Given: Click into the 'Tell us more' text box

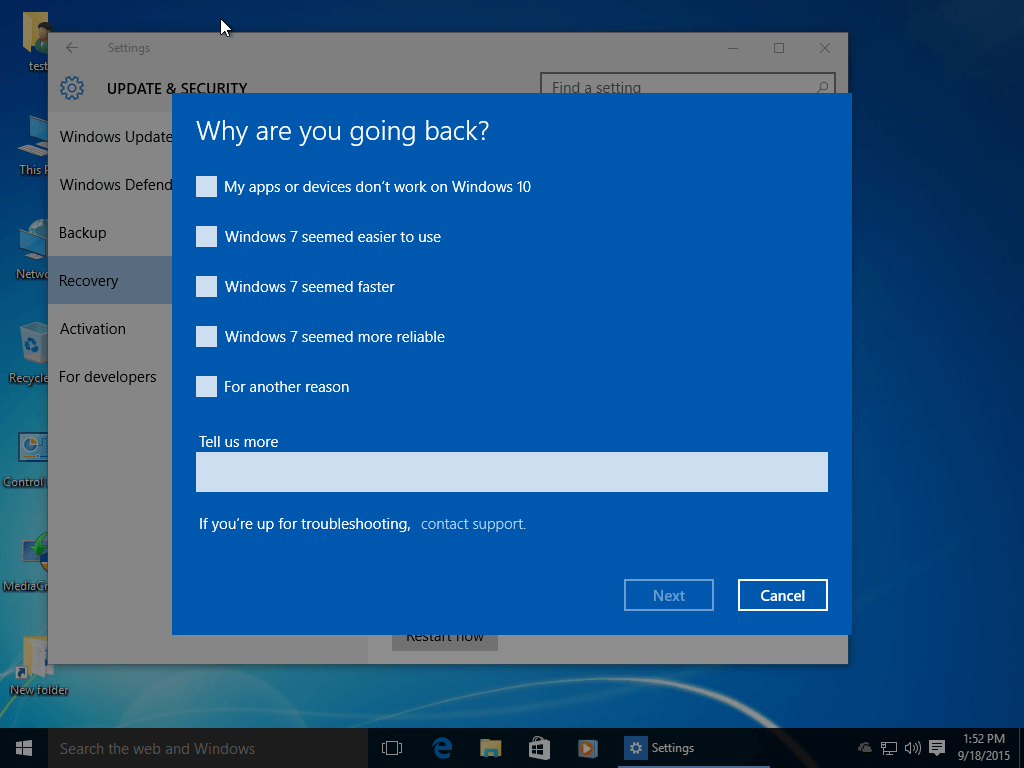Looking at the screenshot, I should pyautogui.click(x=511, y=472).
